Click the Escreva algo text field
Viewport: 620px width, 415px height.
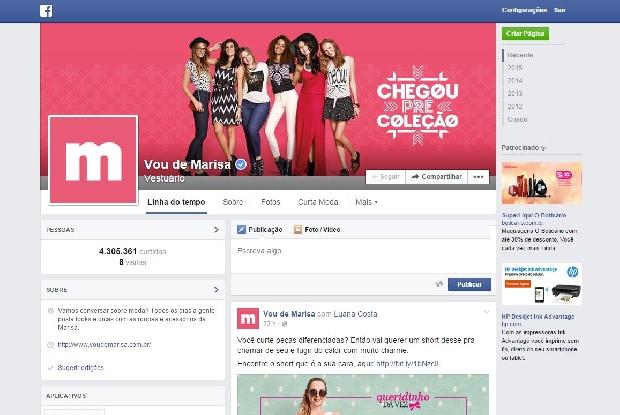361,255
